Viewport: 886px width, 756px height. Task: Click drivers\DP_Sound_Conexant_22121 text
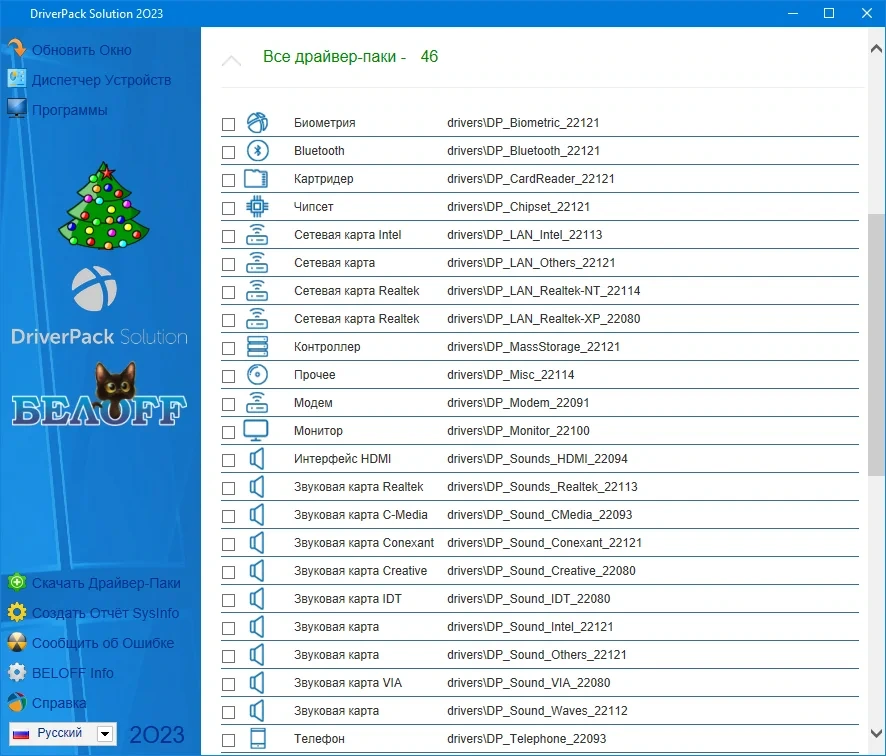[544, 542]
